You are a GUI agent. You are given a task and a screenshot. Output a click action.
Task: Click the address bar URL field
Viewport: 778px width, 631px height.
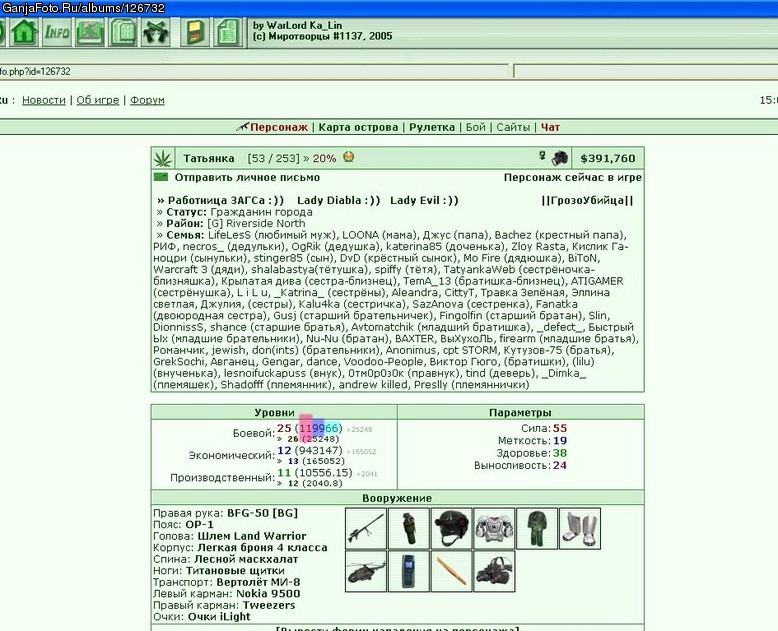[254, 71]
